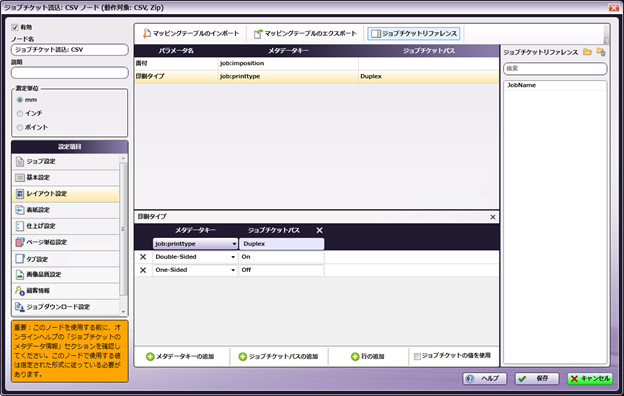The image size is (624, 396).
Task: Open 仕上げ設定 in the settings list
Action: coord(66,226)
